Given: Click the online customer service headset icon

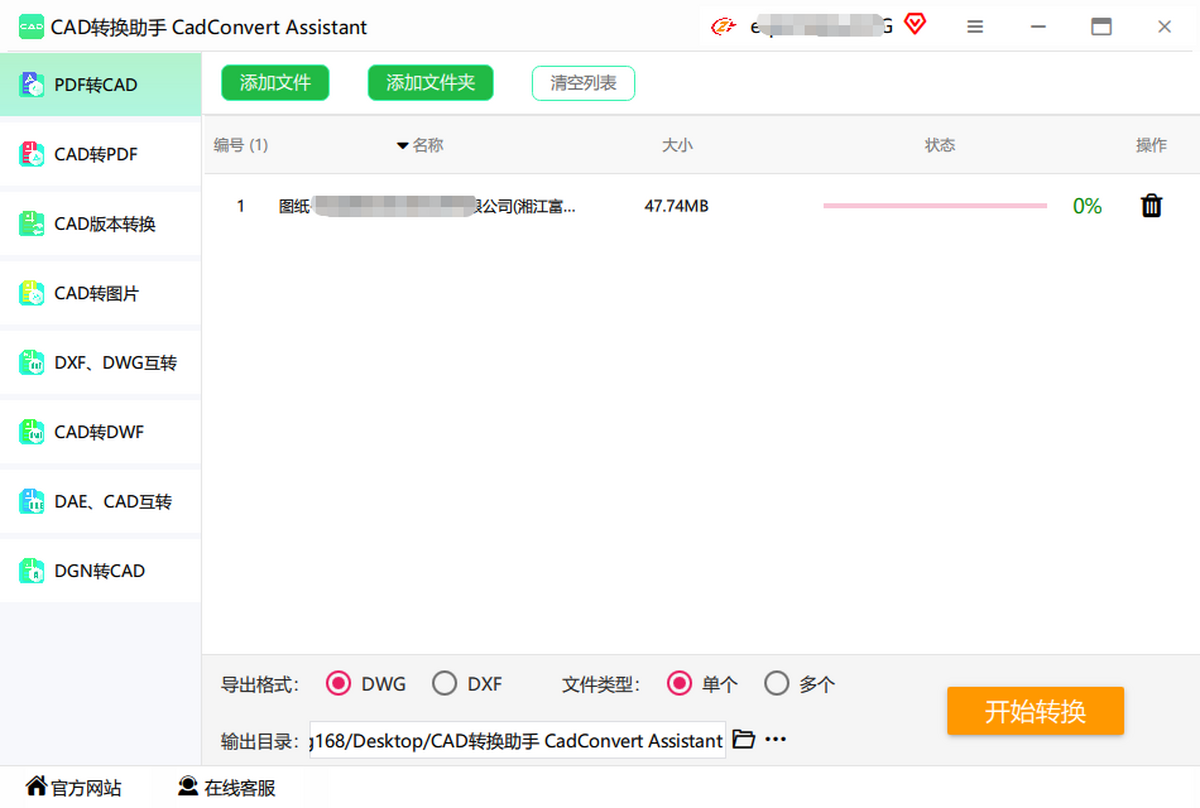Looking at the screenshot, I should (x=187, y=786).
